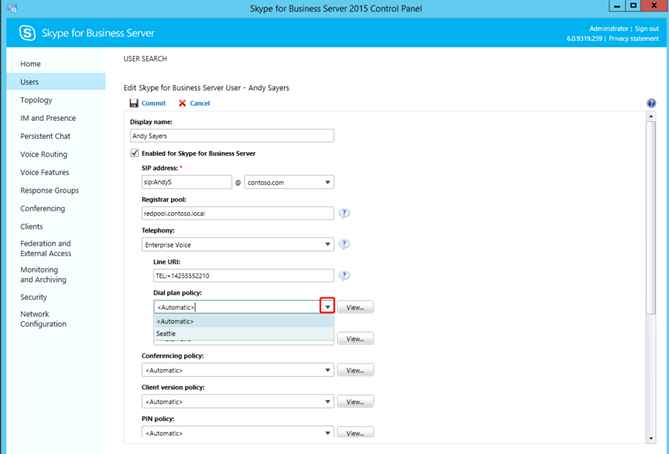Click the Commit save disk icon

click(x=134, y=103)
